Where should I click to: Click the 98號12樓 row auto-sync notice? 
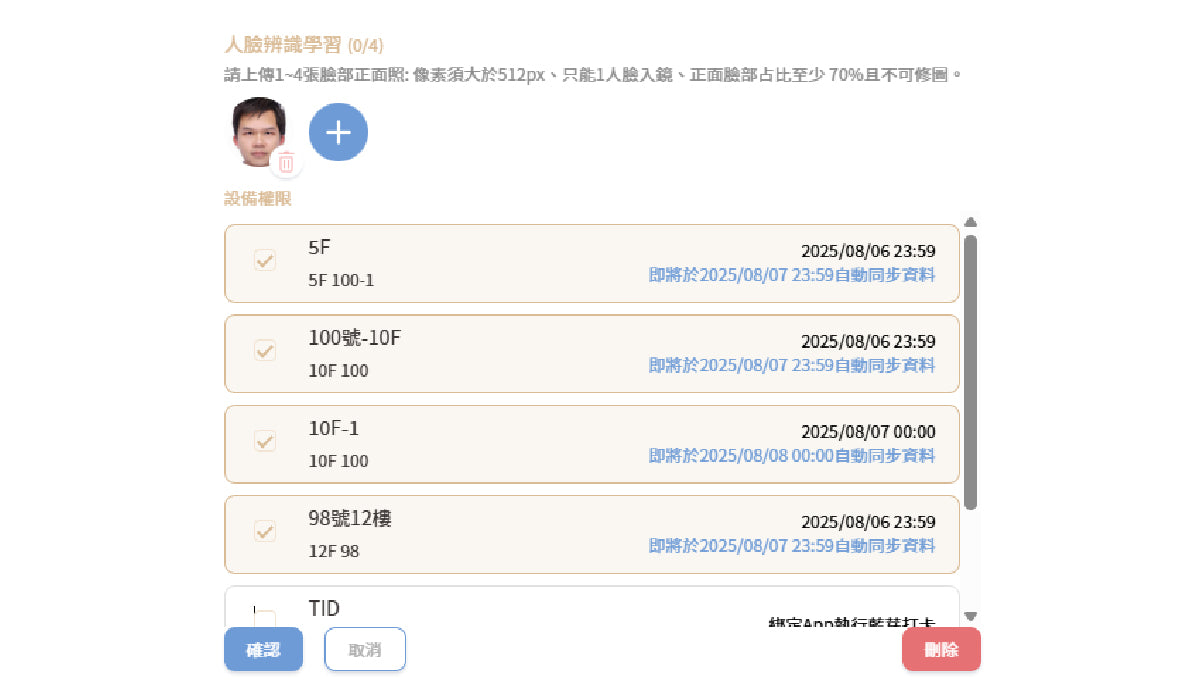(x=792, y=545)
